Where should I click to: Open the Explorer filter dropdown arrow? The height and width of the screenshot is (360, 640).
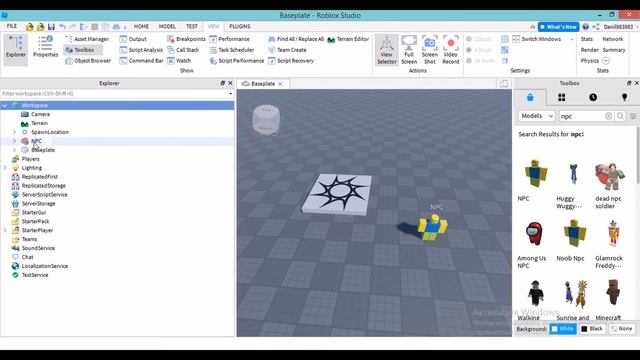231,94
